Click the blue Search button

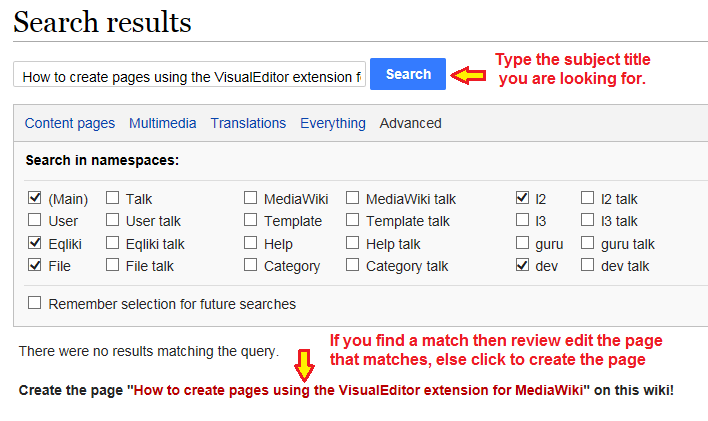click(x=408, y=74)
